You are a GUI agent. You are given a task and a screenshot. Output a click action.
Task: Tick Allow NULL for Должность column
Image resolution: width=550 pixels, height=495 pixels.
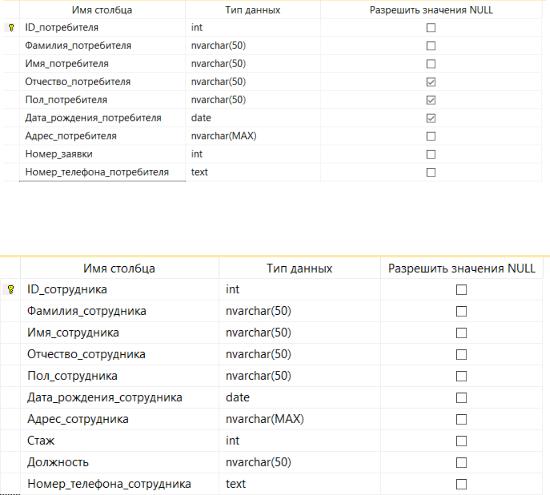(x=461, y=463)
